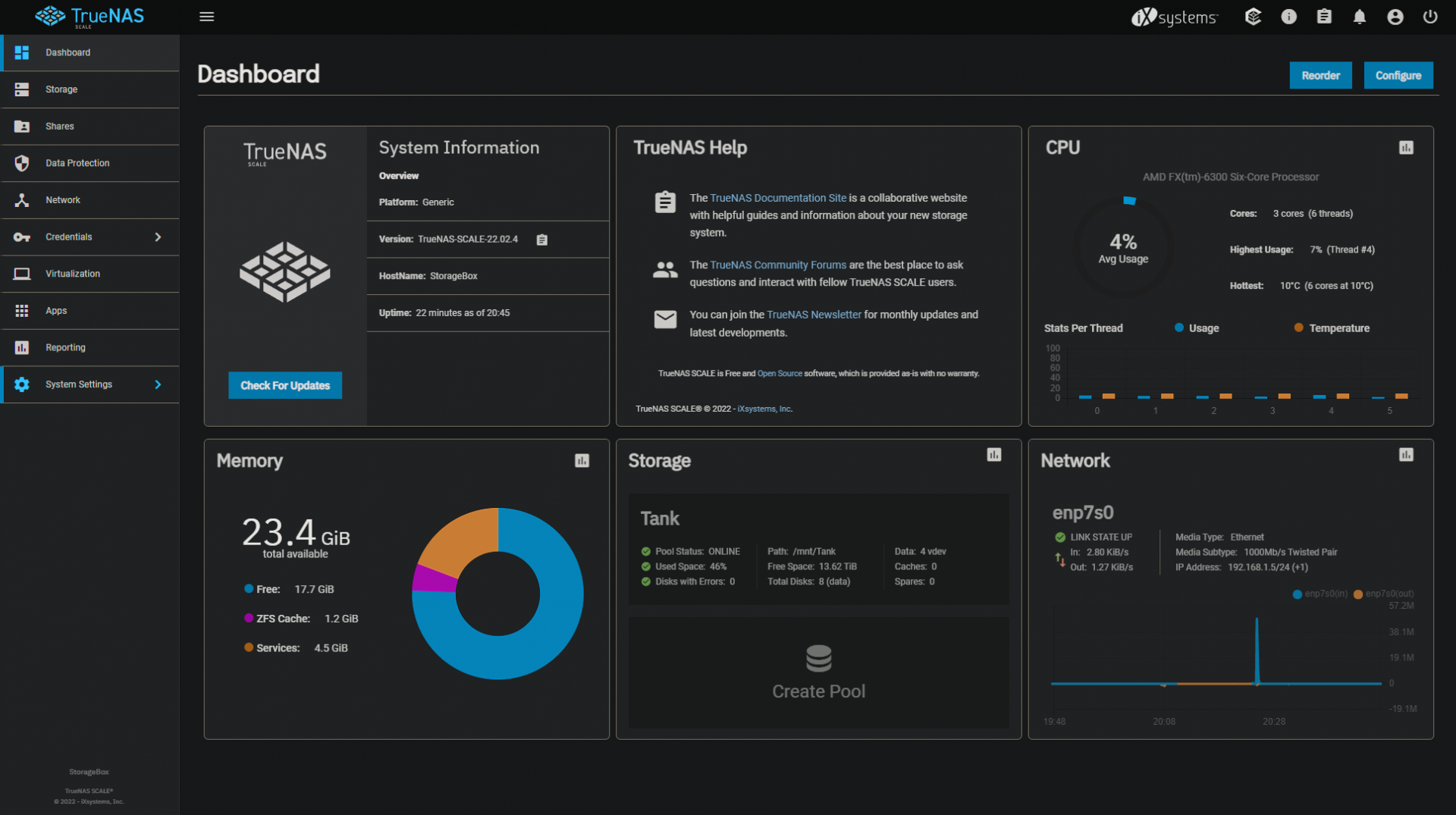Open the Reporting menu item
1456x815 pixels.
pyautogui.click(x=90, y=348)
